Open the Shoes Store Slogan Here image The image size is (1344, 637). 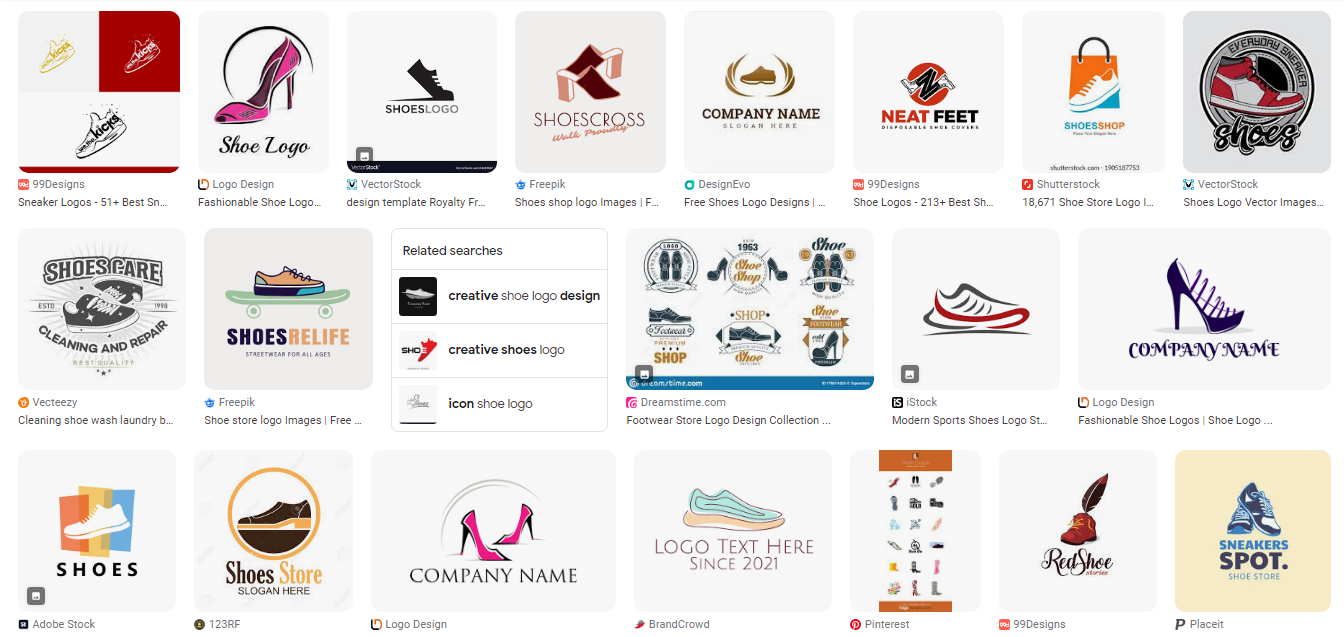point(273,531)
